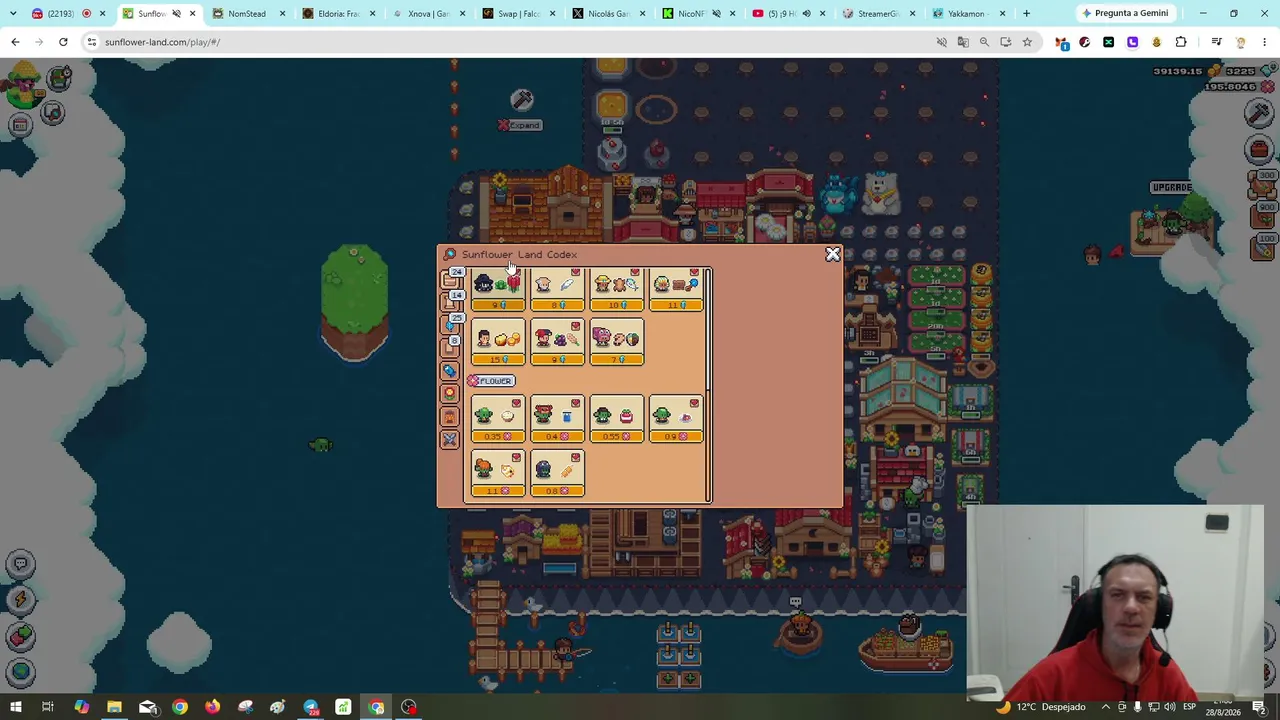Screen dimensions: 1280x720
Task: Click the UPGRADE label on the island
Action: tap(1171, 188)
